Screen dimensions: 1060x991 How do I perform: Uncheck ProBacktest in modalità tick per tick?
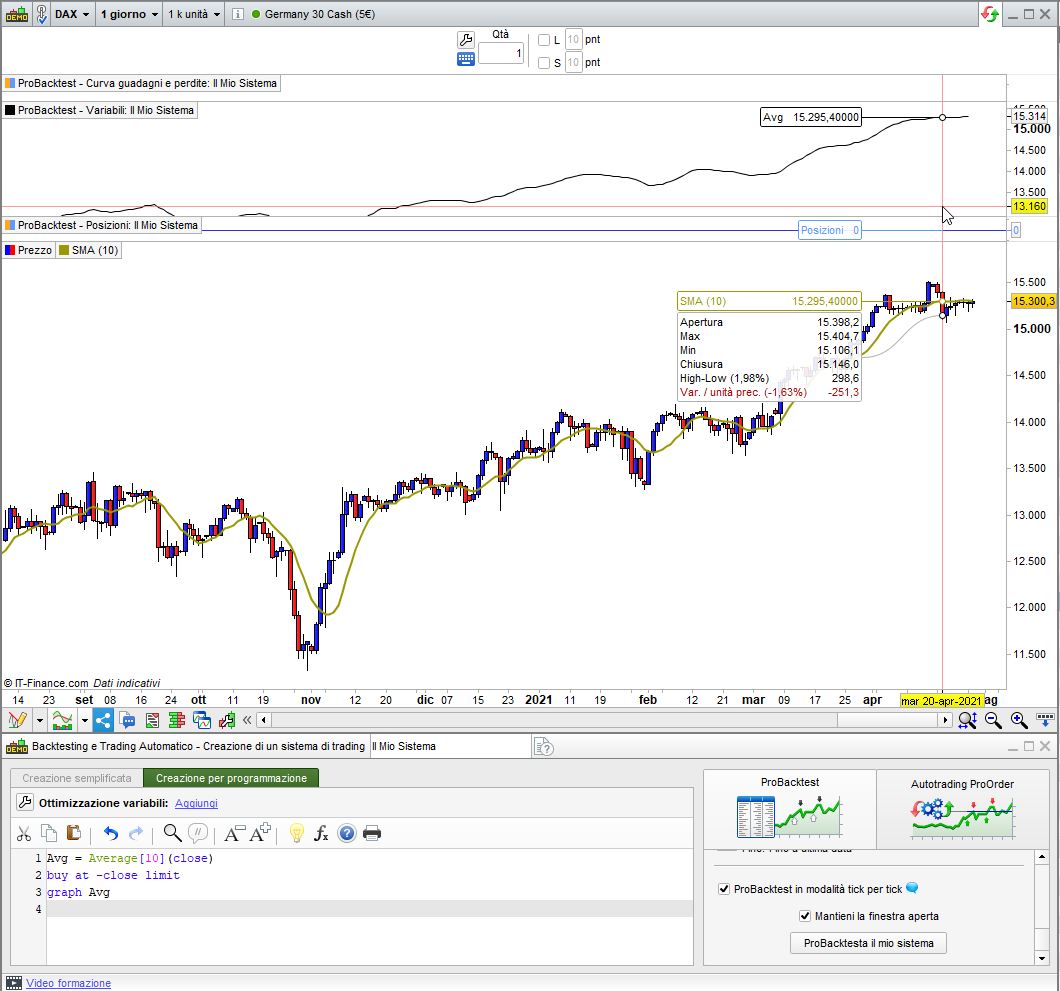tap(724, 889)
